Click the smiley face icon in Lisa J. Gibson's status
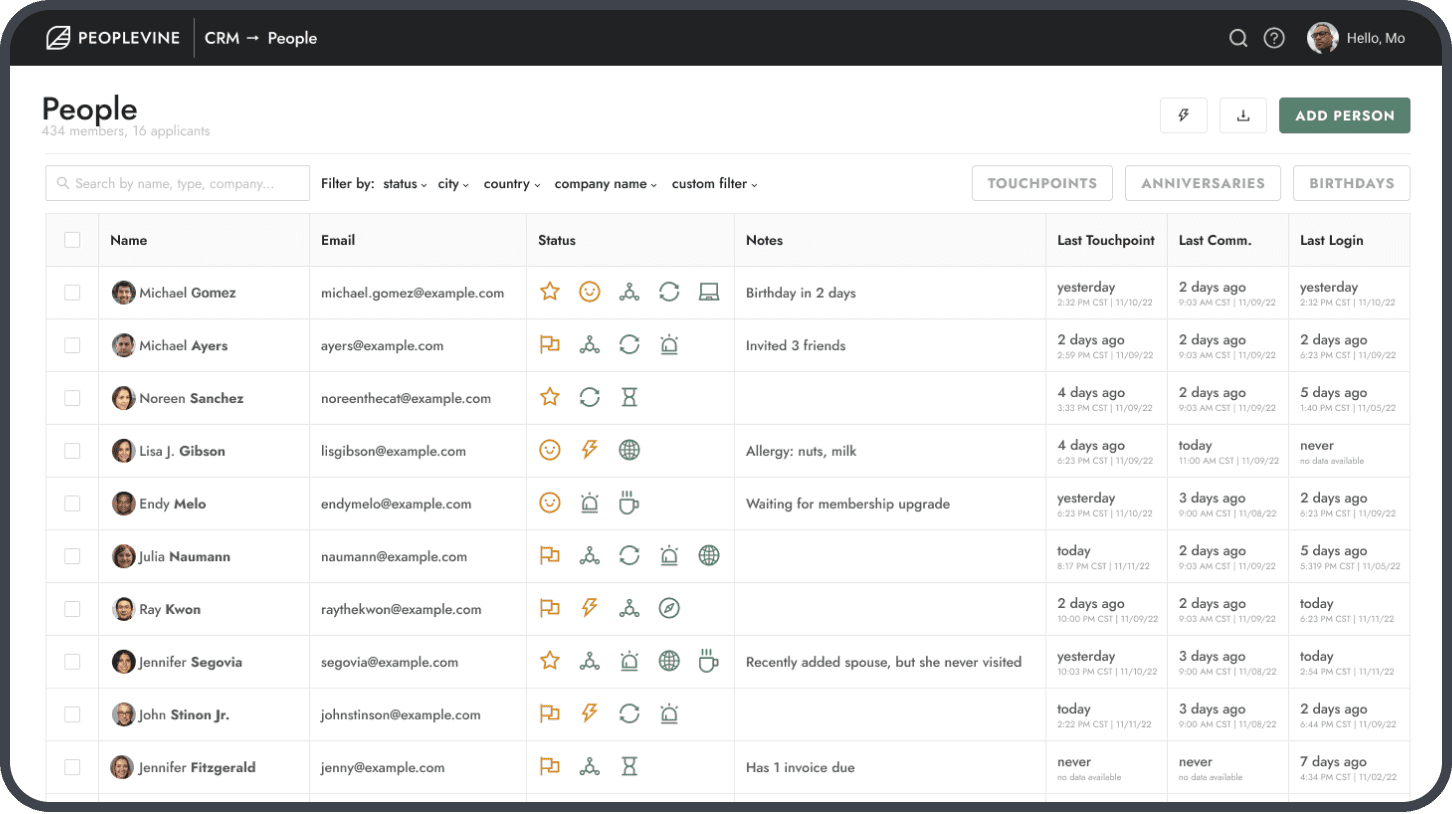The image size is (1452, 814). click(x=550, y=450)
